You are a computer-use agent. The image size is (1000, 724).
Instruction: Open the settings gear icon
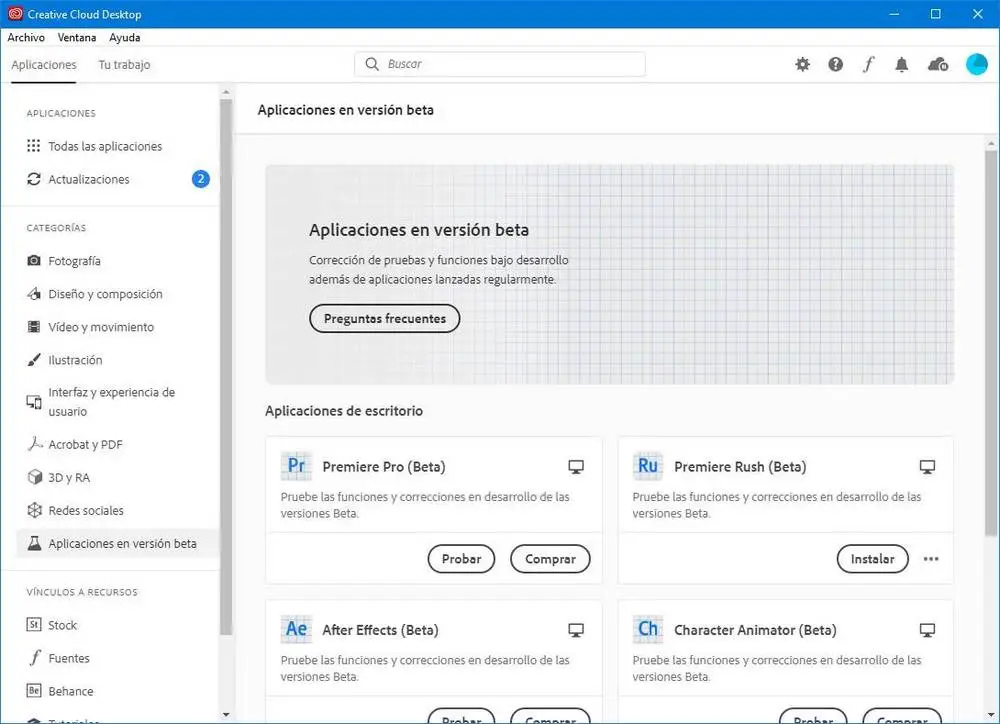point(802,64)
